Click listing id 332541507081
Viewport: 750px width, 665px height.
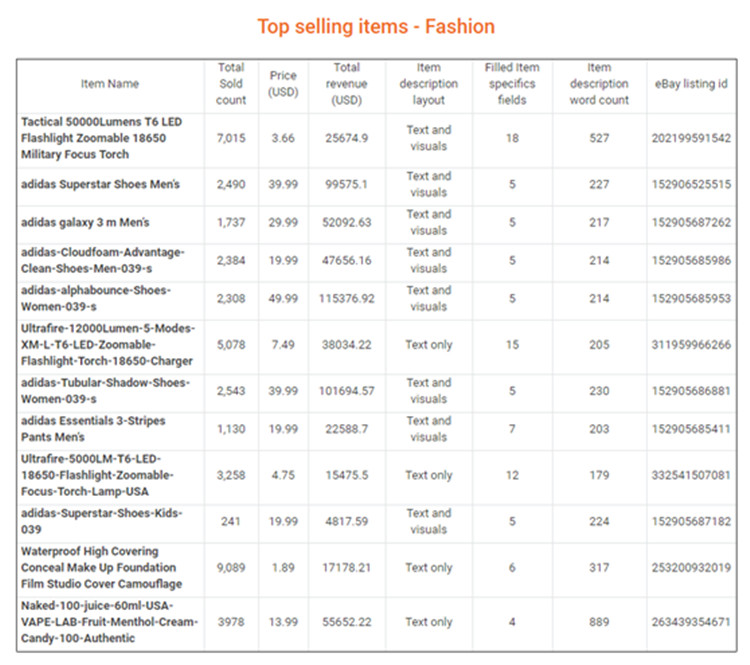coord(691,476)
